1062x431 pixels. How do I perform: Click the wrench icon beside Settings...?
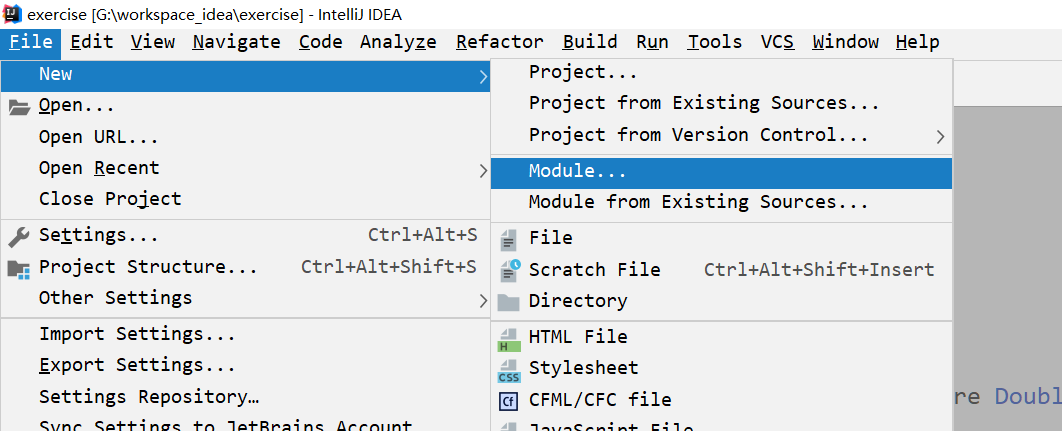click(x=19, y=237)
